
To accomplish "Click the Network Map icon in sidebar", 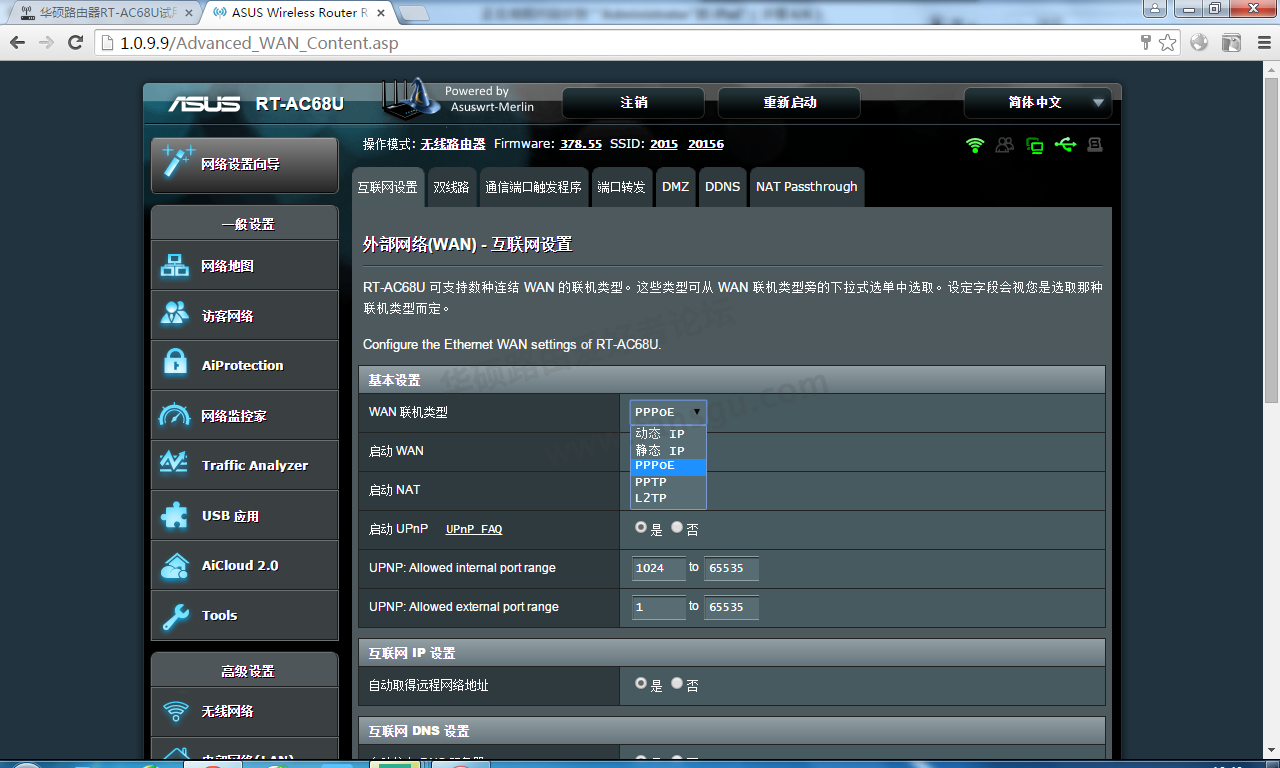I will click(x=175, y=266).
